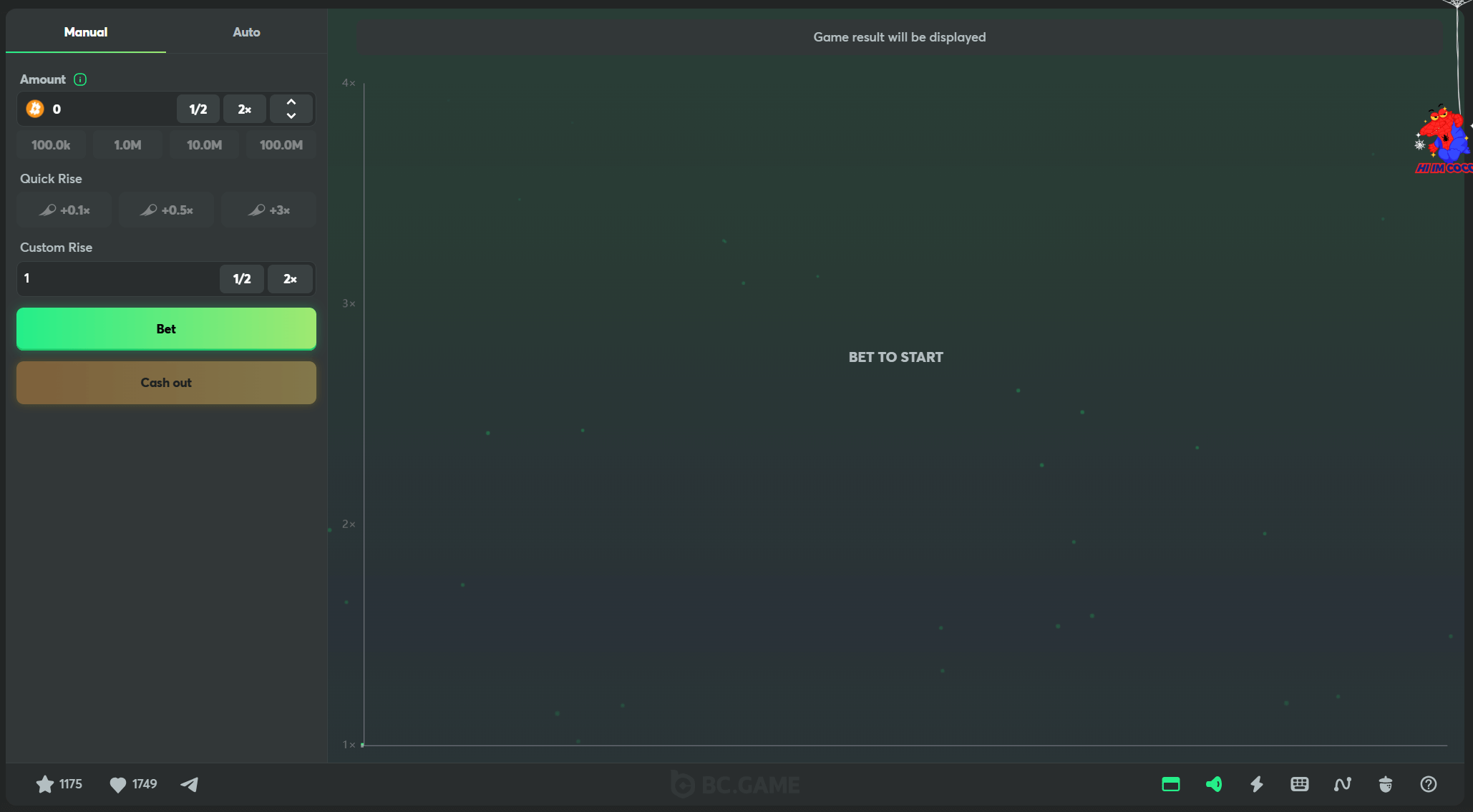Viewport: 1473px width, 812px height.
Task: Add game to favorites with star icon
Action: [x=44, y=784]
